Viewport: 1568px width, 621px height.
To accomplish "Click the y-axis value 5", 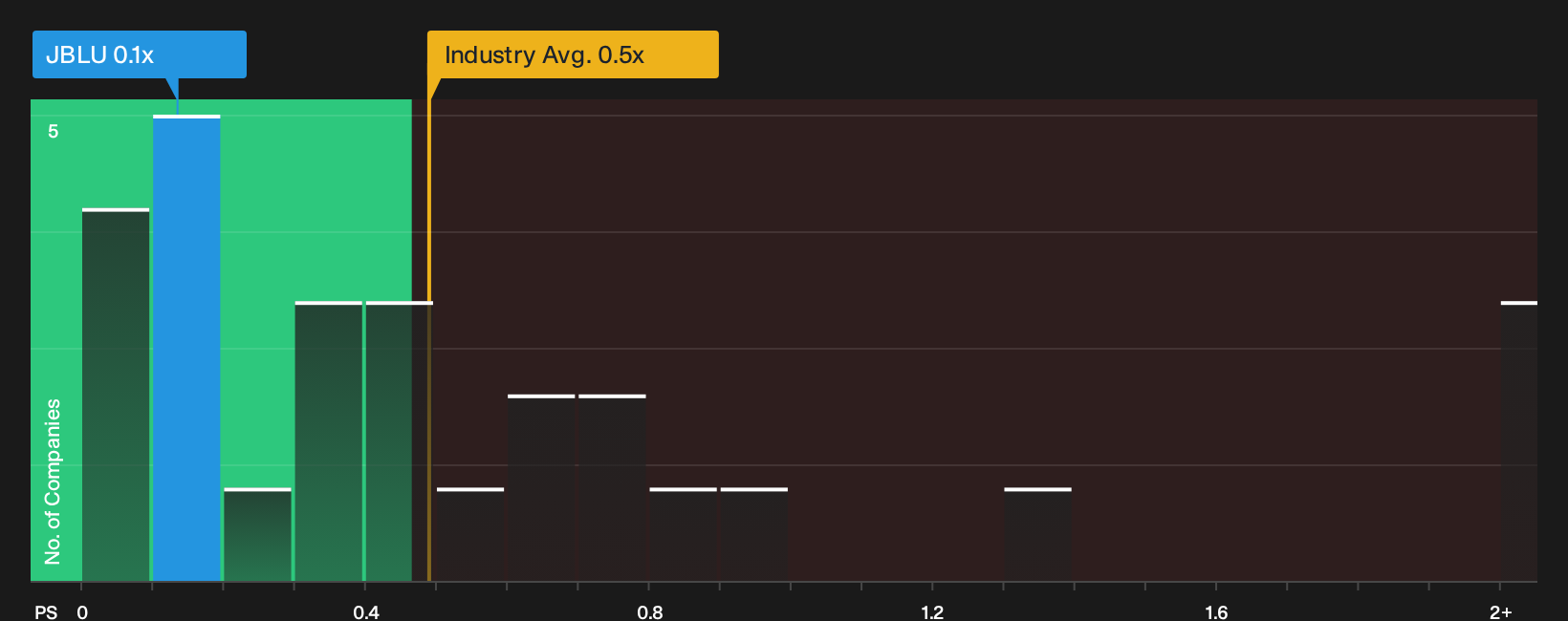I will point(54,131).
